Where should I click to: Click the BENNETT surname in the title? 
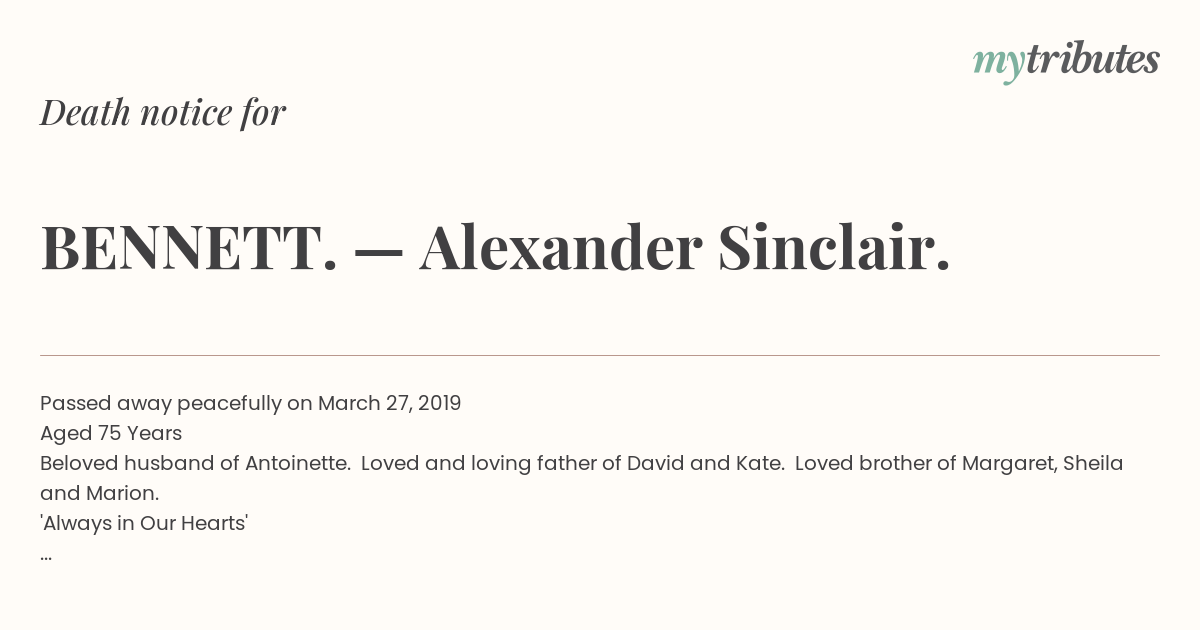tap(189, 247)
